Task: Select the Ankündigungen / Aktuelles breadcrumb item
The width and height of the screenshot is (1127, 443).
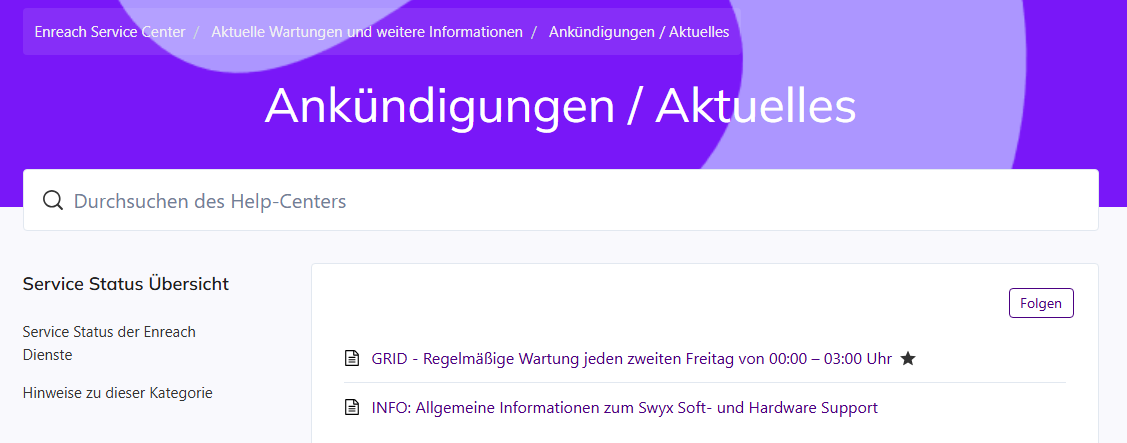Action: click(x=639, y=32)
